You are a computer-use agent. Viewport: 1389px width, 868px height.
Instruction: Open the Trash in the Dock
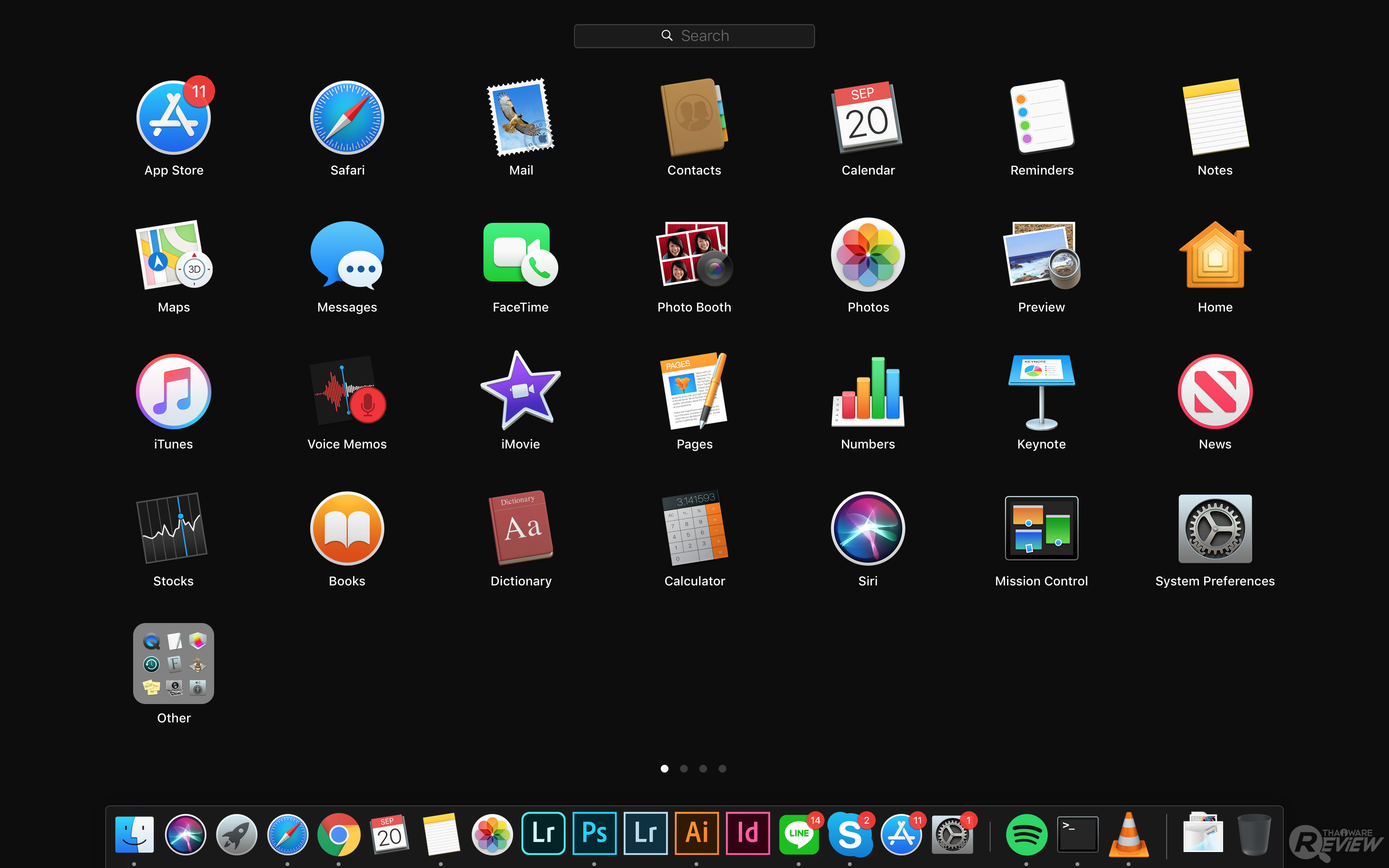(x=1253, y=834)
